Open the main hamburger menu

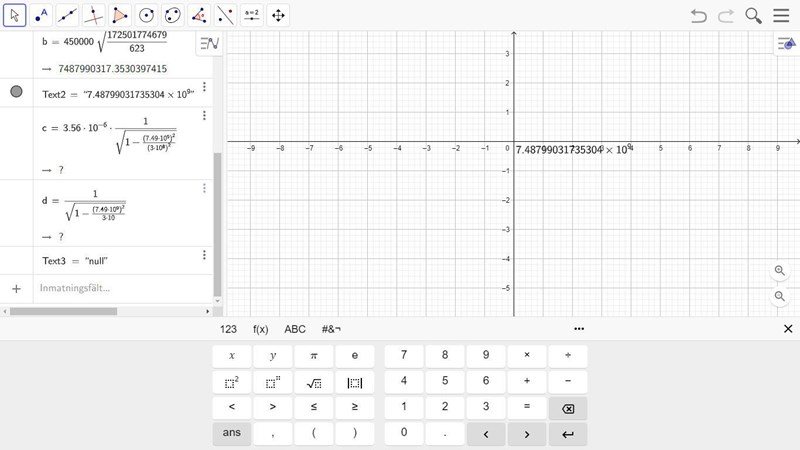781,15
